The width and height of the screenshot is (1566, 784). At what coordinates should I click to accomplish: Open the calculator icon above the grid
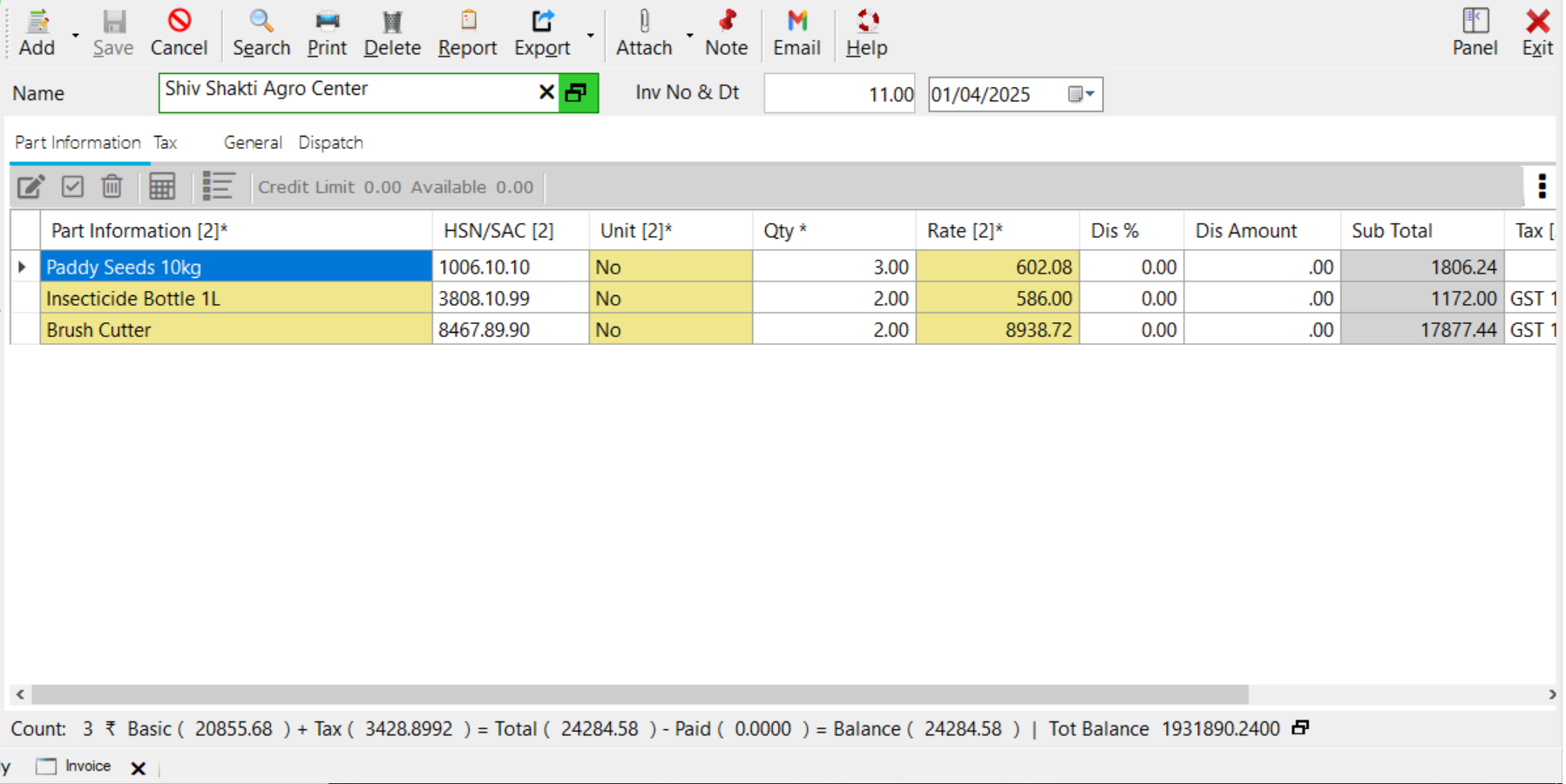(x=162, y=186)
